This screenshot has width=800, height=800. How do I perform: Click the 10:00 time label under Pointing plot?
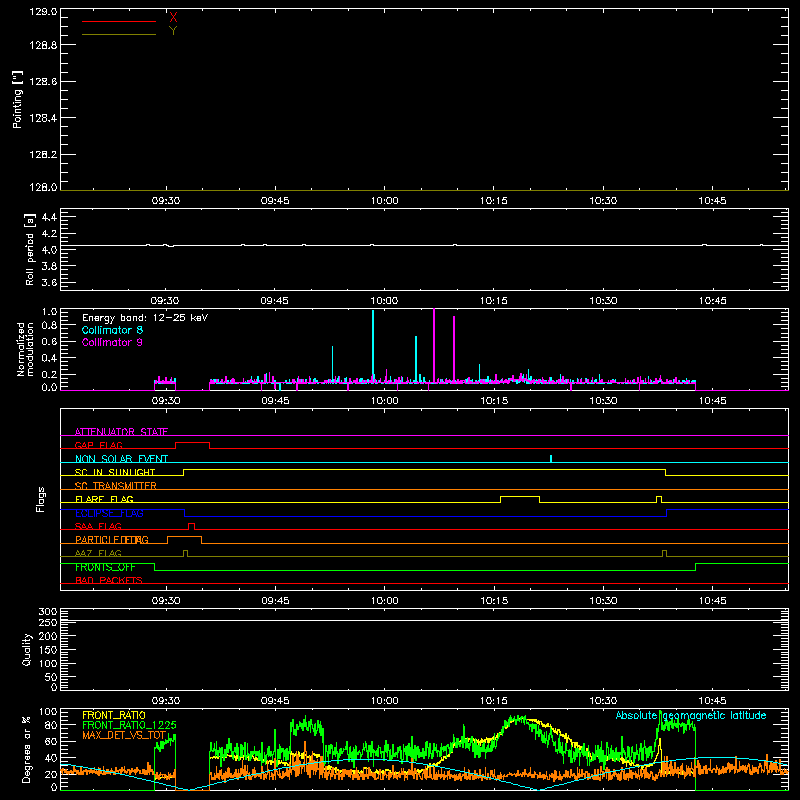pos(385,201)
